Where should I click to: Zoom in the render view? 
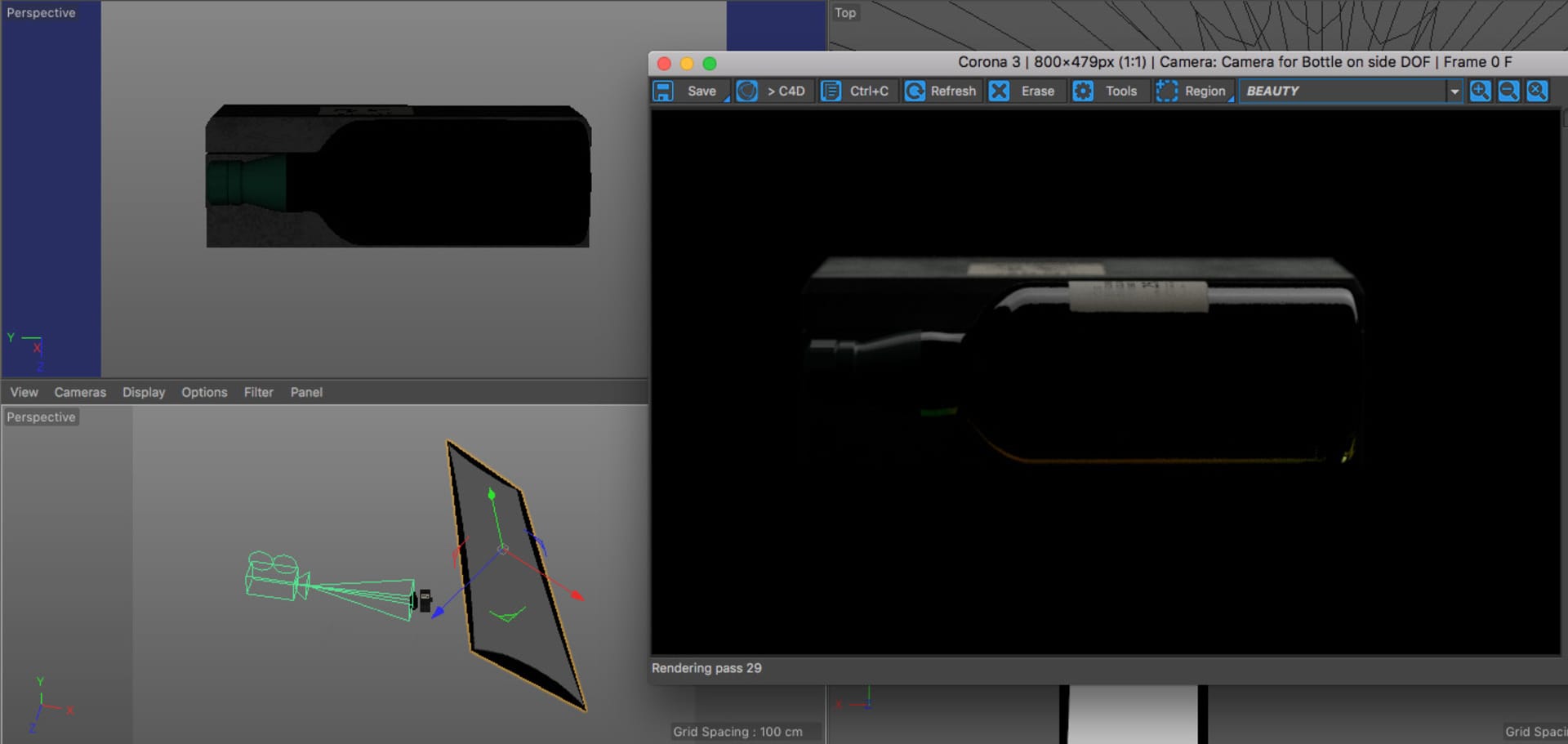(x=1480, y=91)
